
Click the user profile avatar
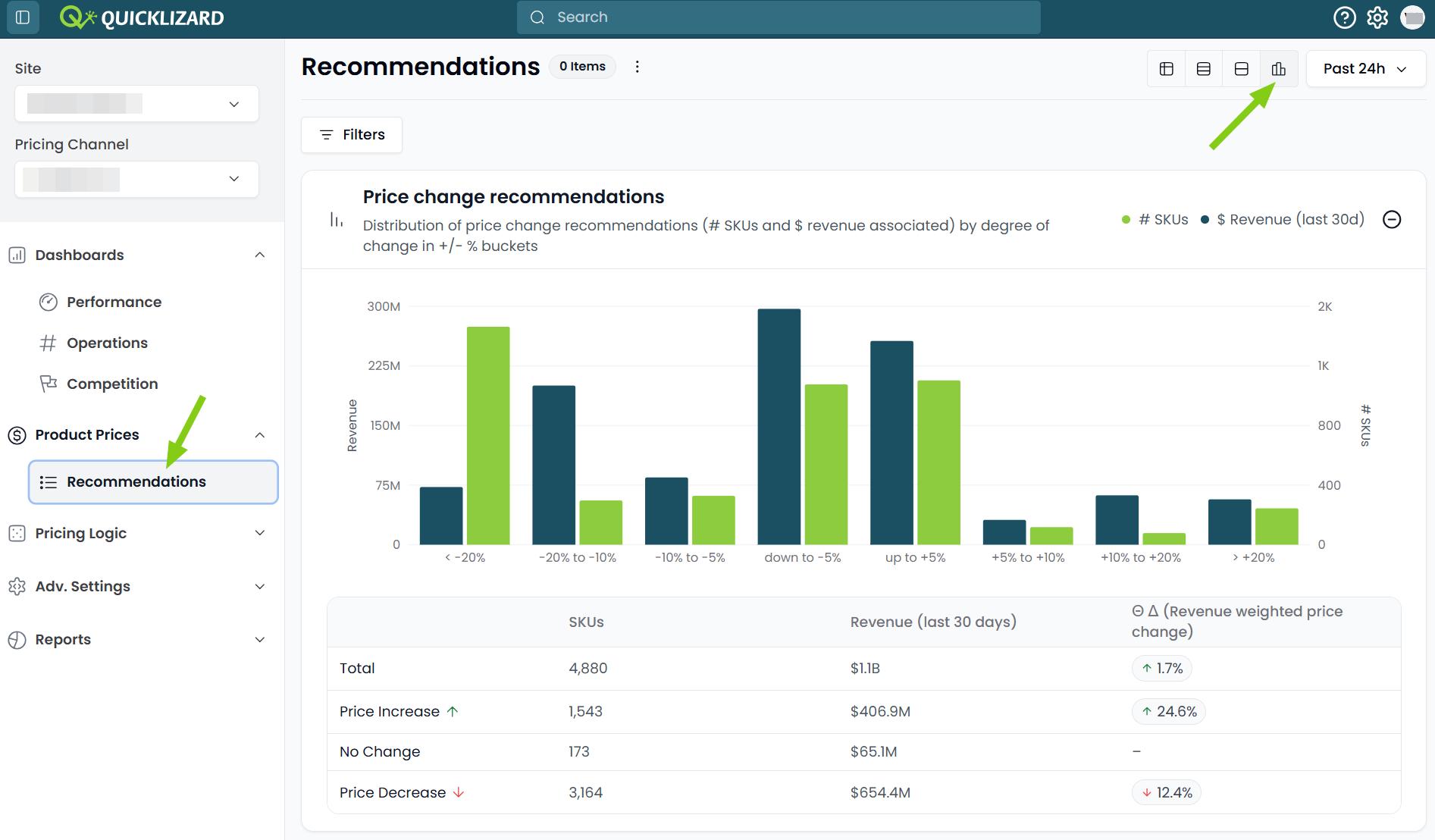pos(1412,17)
